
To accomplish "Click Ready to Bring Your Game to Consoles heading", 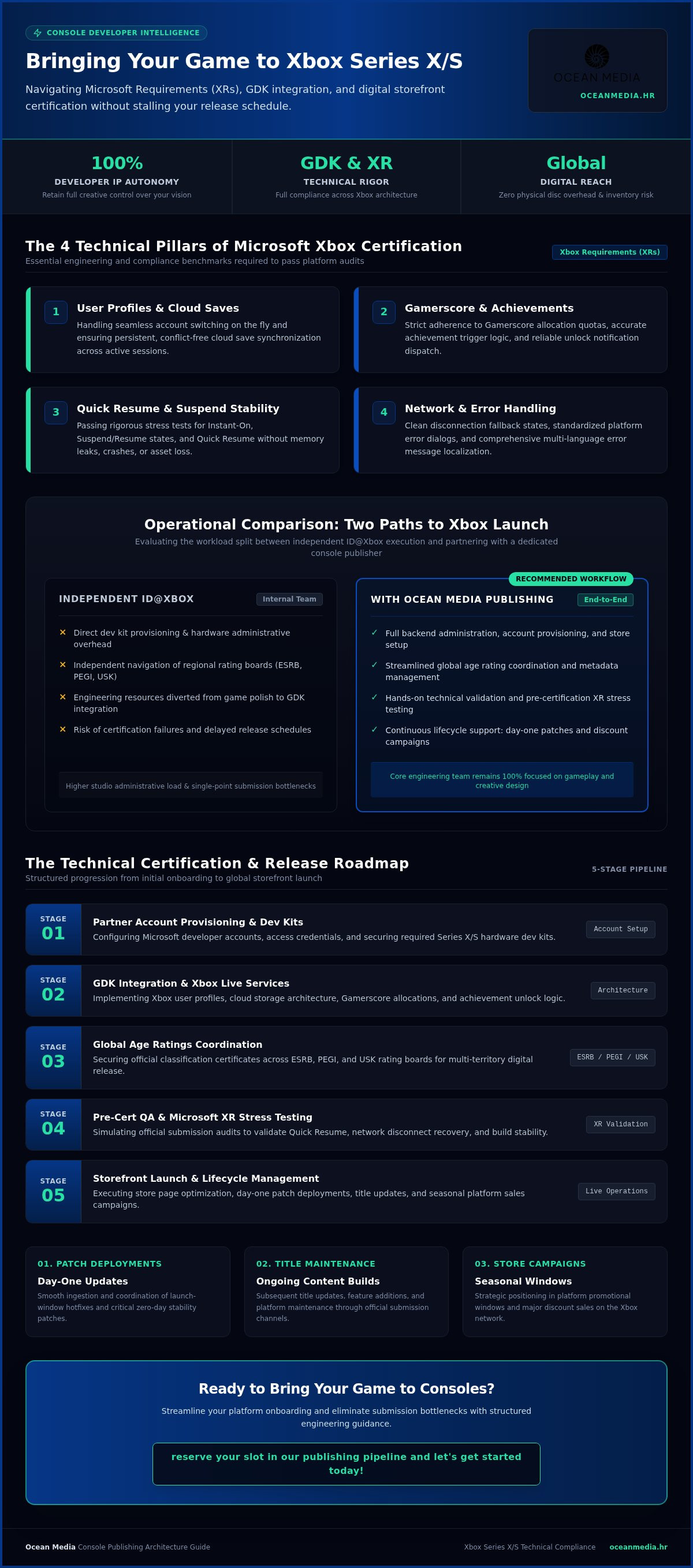I will click(346, 1388).
